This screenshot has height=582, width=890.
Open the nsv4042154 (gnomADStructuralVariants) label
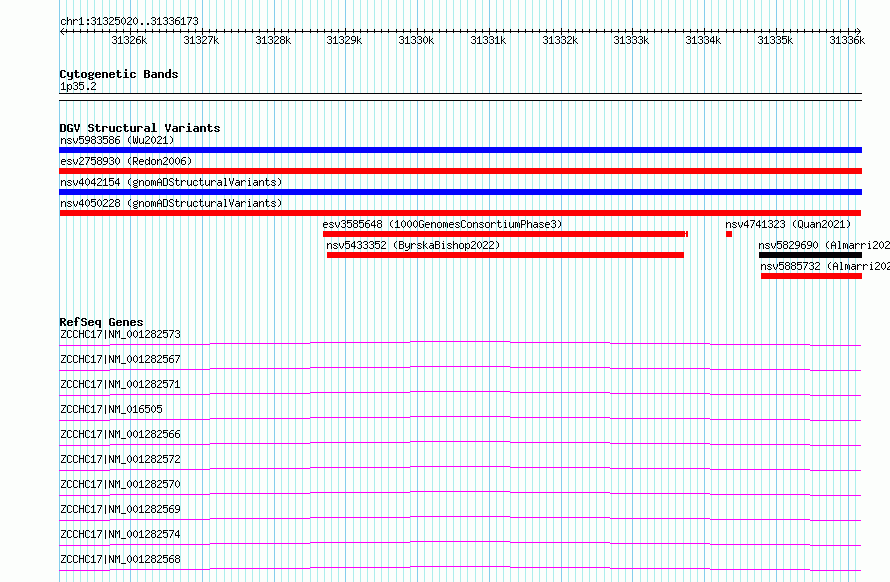(x=171, y=182)
